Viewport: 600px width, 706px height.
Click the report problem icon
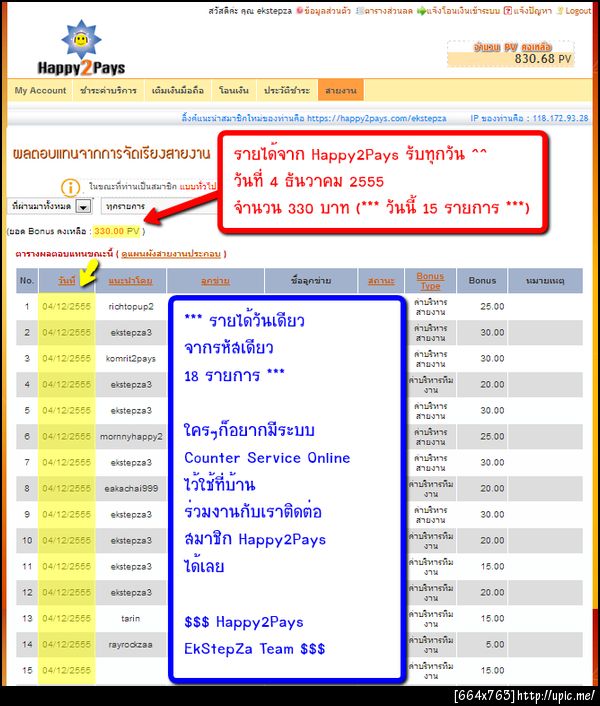click(508, 10)
